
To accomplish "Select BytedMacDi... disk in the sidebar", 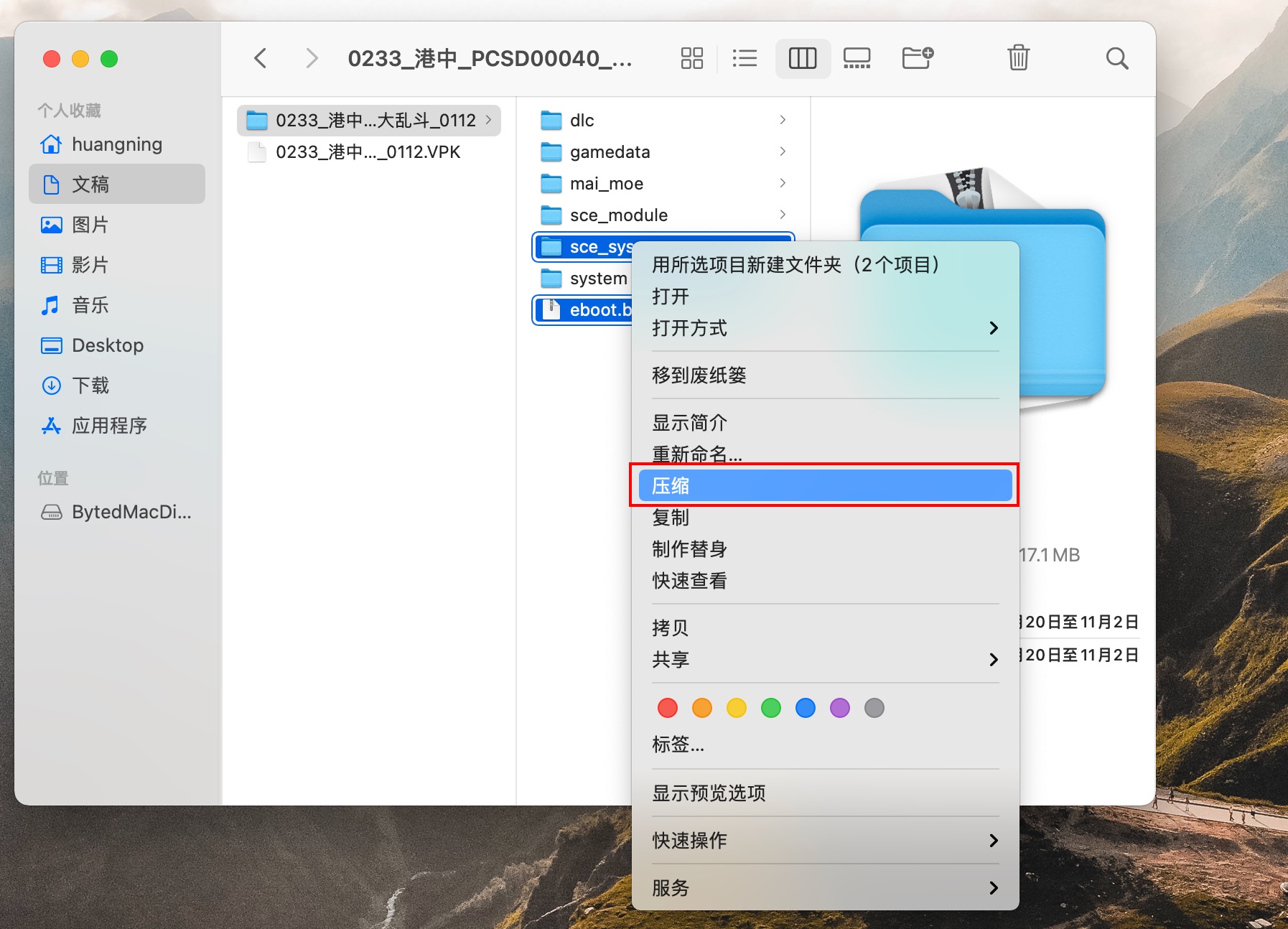I will (117, 512).
